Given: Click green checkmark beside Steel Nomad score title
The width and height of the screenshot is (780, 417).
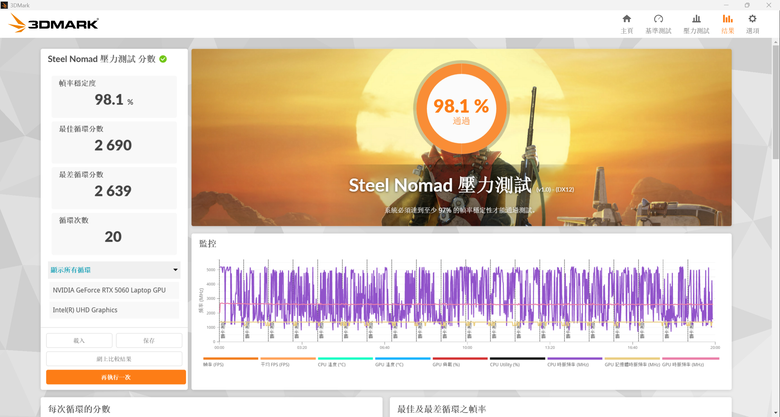Looking at the screenshot, I should 163,59.
